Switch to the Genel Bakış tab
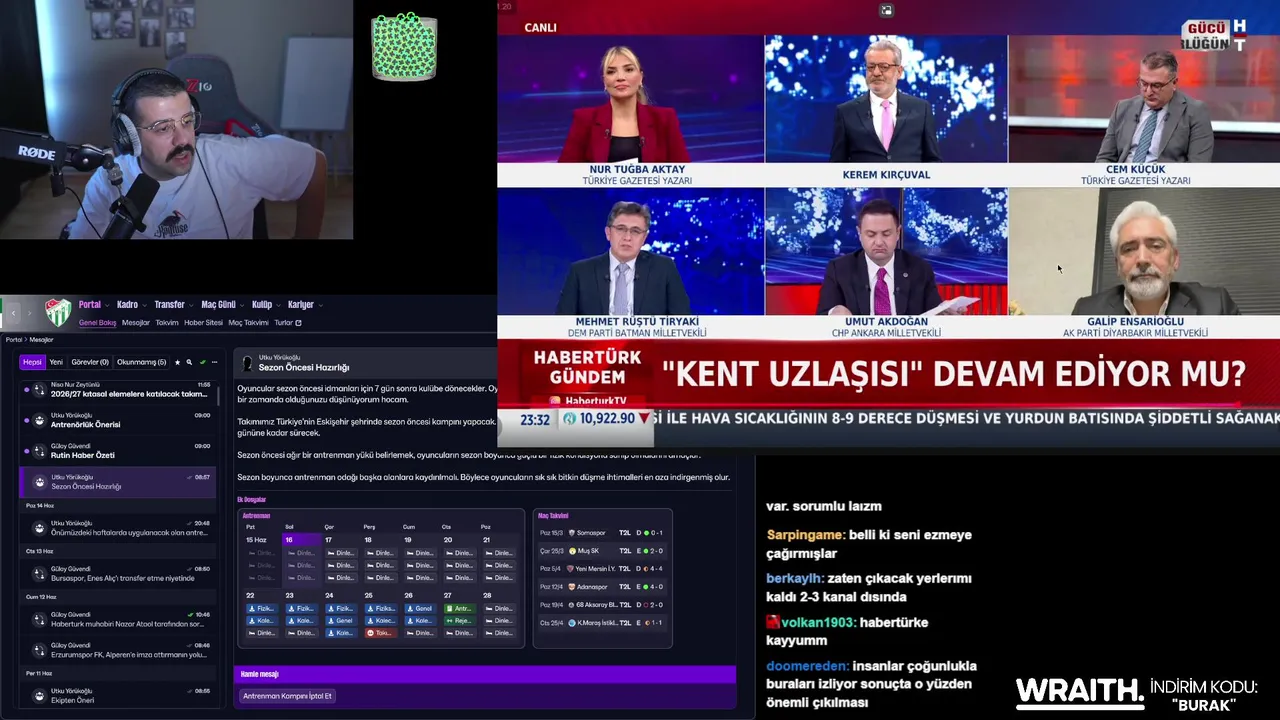 tap(97, 323)
